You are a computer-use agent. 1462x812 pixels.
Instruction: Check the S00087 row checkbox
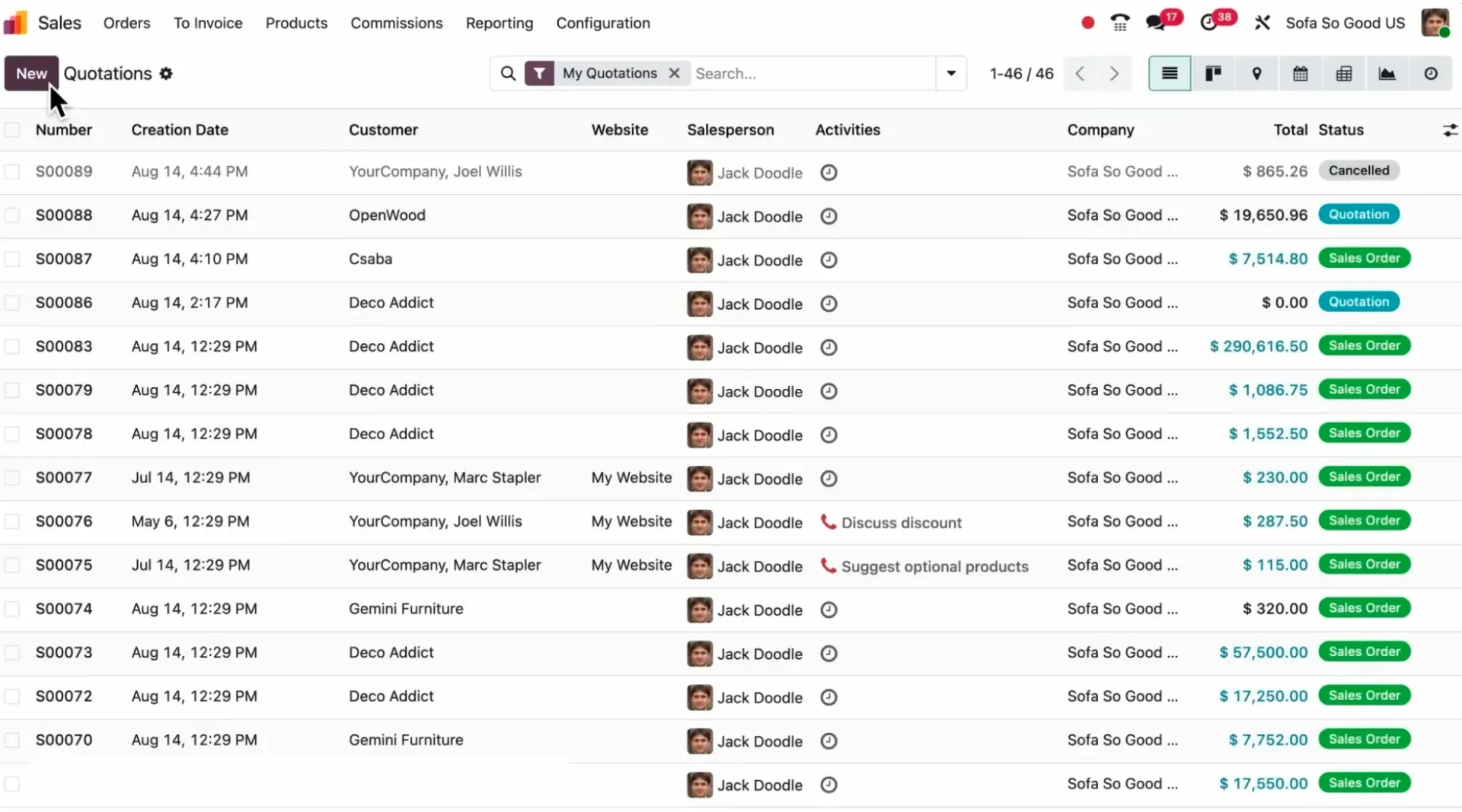click(12, 260)
